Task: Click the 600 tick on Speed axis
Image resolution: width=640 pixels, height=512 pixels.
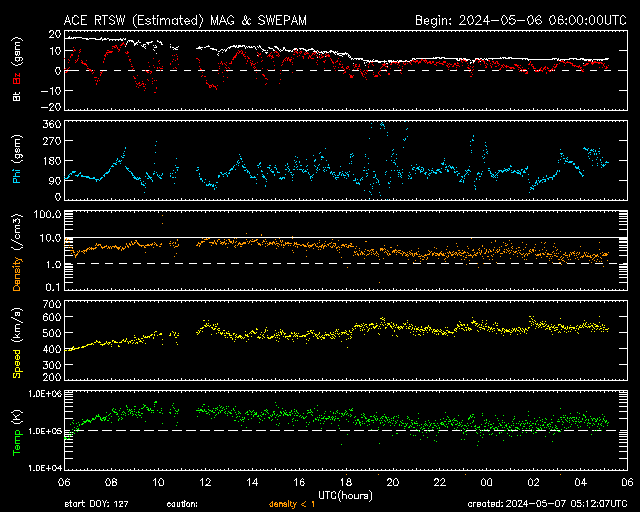Action: point(52,317)
